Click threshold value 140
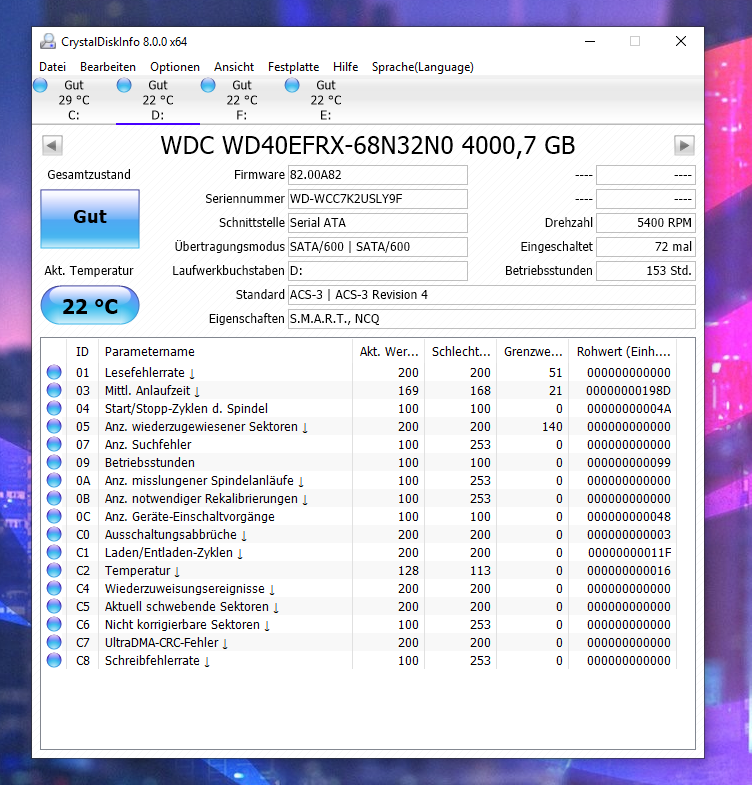This screenshot has width=752, height=785. tap(552, 427)
